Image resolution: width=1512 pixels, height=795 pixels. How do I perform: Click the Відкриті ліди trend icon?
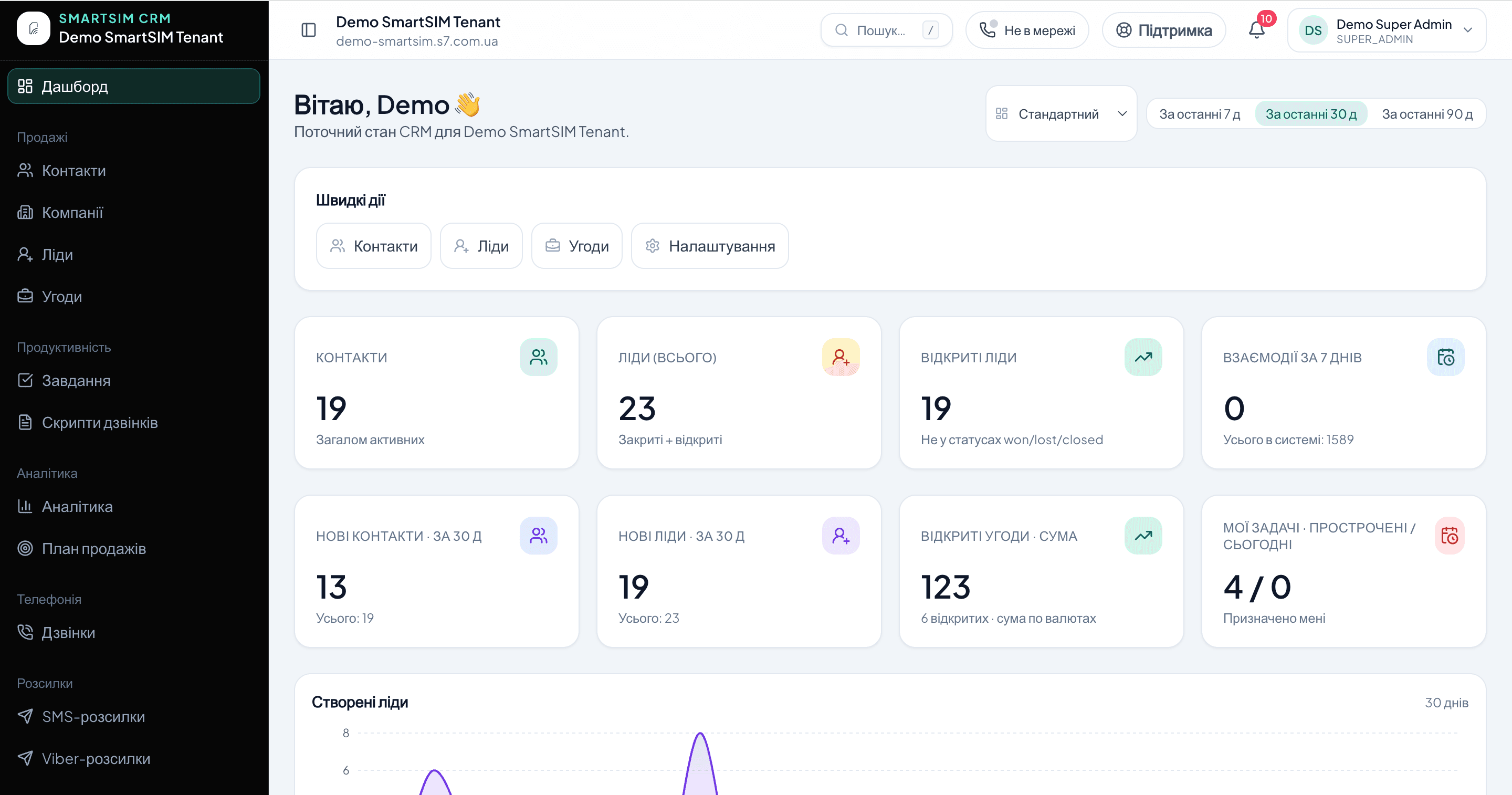[x=1143, y=357]
